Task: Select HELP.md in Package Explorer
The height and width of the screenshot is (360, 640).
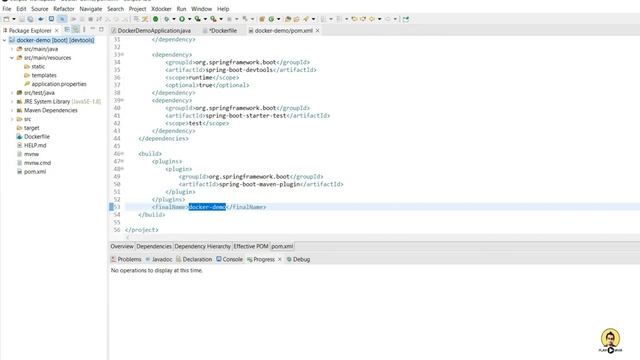Action: 31,145
